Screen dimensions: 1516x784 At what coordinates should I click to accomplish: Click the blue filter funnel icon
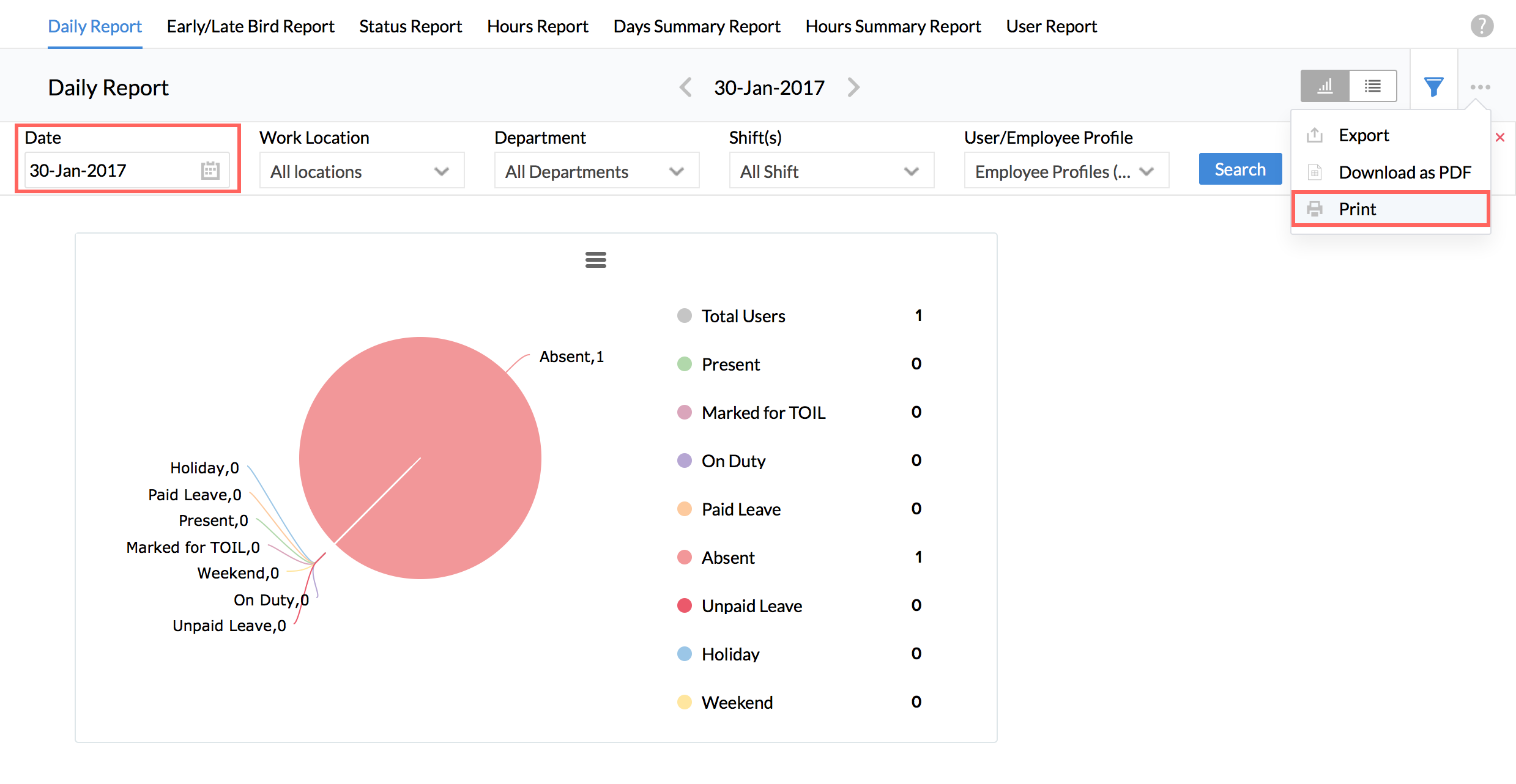pyautogui.click(x=1433, y=87)
